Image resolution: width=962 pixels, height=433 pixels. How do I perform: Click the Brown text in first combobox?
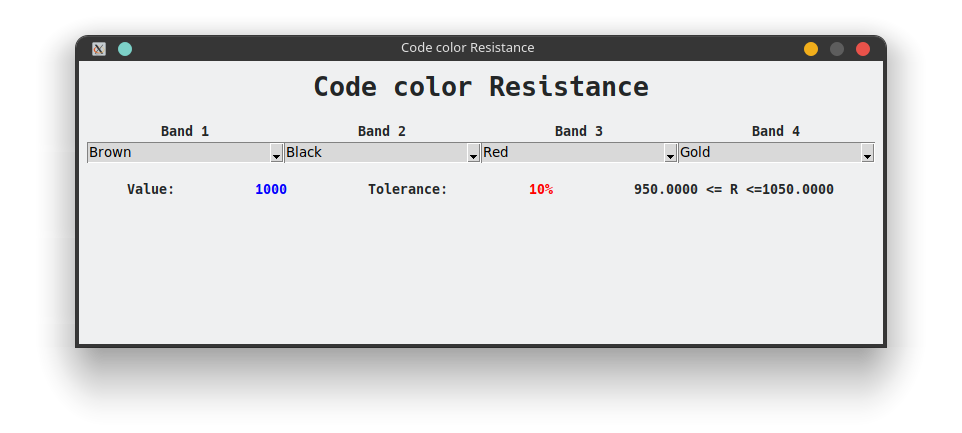pos(110,152)
